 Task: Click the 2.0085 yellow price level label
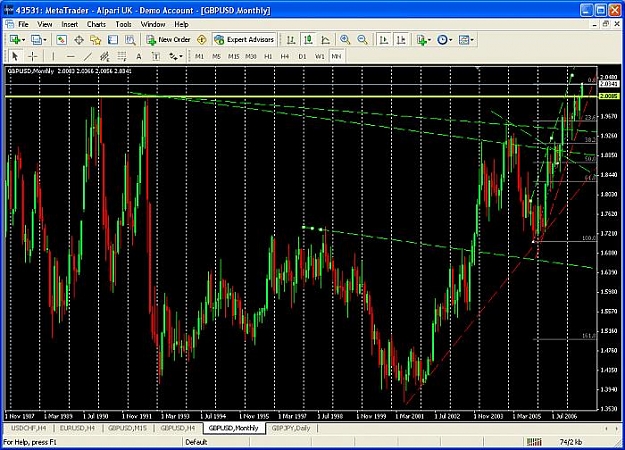coord(609,96)
